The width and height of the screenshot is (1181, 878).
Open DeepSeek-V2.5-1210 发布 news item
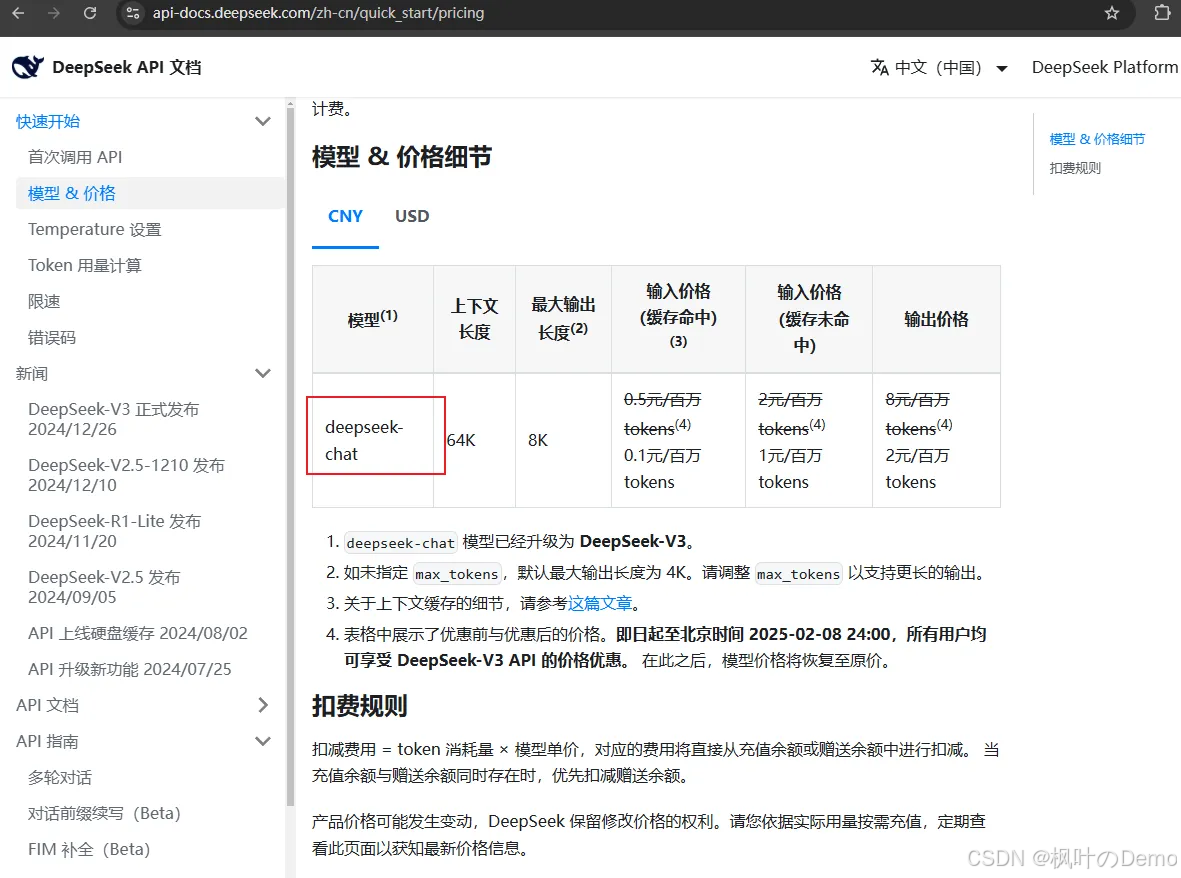pos(127,475)
